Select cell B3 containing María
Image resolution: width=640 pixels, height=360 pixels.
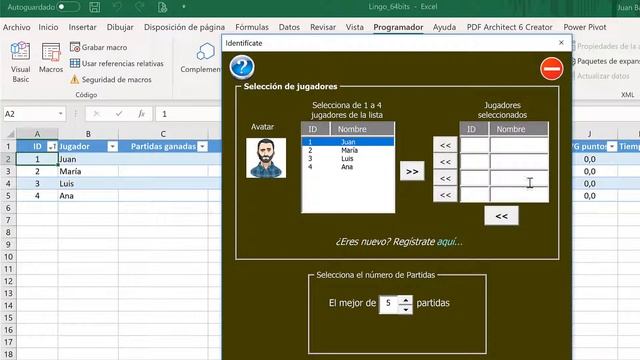(88, 171)
